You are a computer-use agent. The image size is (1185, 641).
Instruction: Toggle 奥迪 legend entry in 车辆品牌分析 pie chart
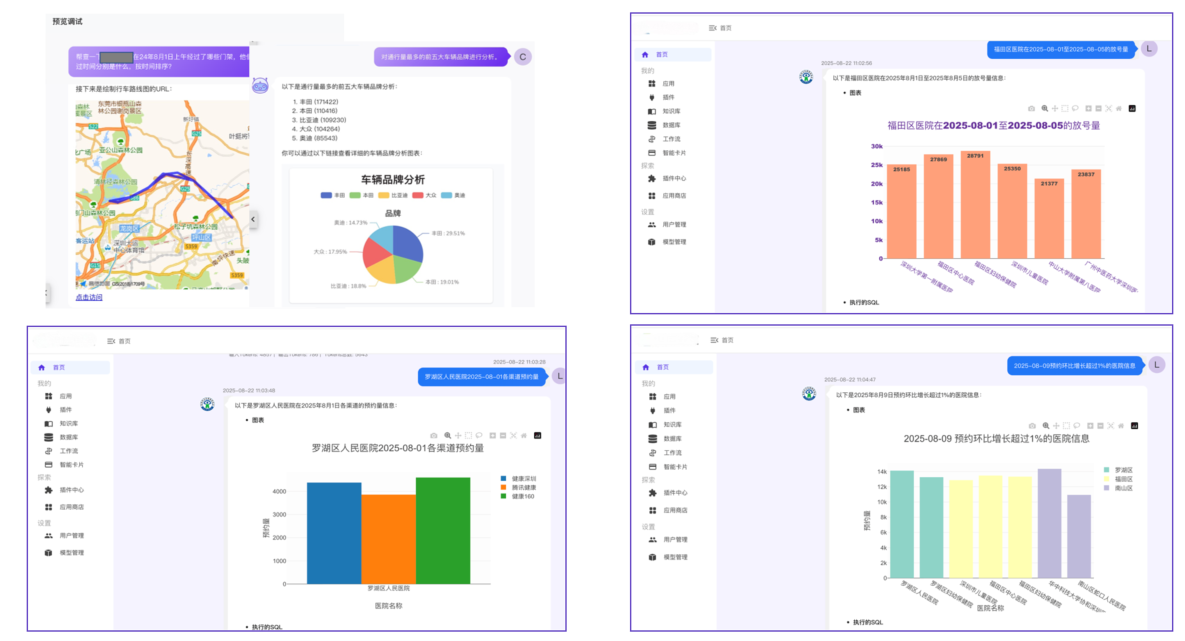[x=453, y=195]
